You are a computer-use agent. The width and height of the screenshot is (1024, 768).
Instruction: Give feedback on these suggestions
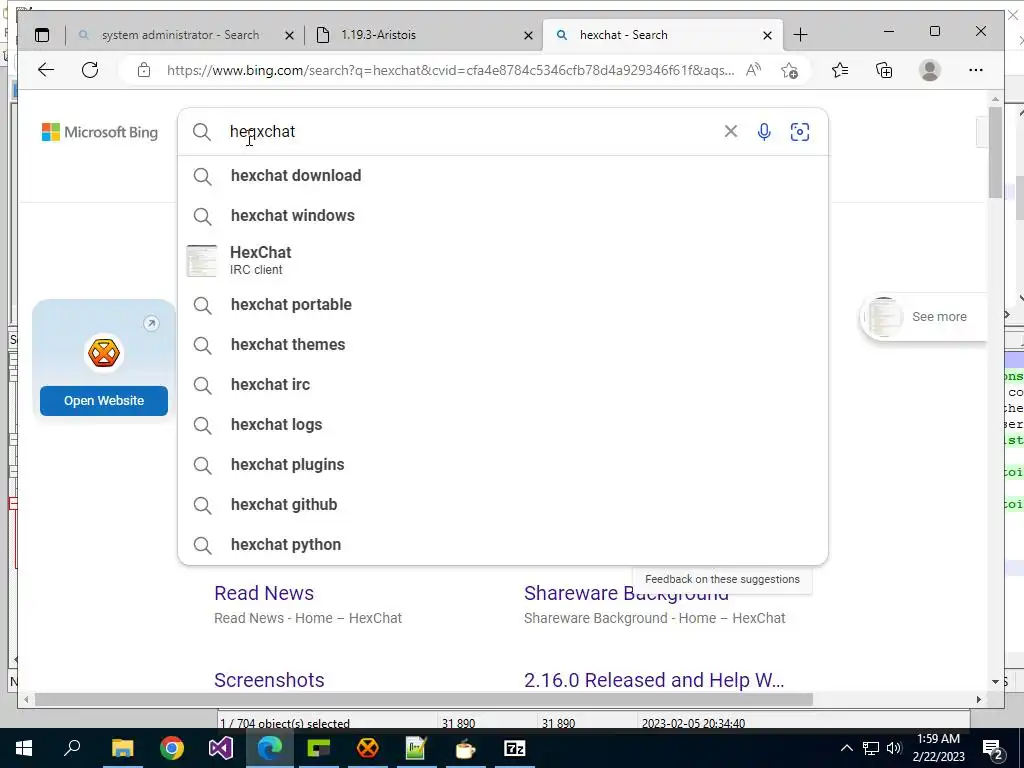pyautogui.click(x=722, y=579)
